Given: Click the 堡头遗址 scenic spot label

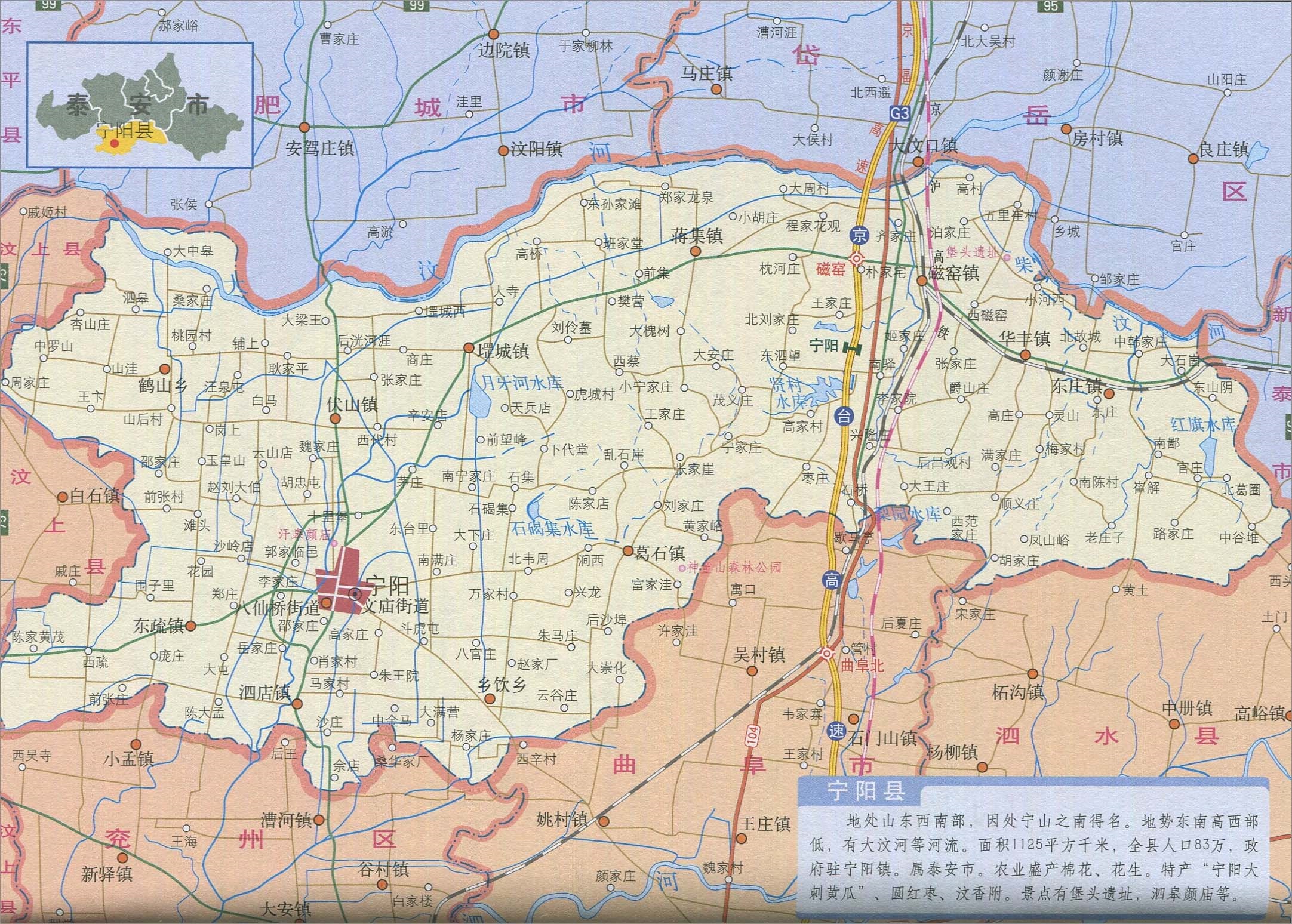Looking at the screenshot, I should click(x=971, y=252).
